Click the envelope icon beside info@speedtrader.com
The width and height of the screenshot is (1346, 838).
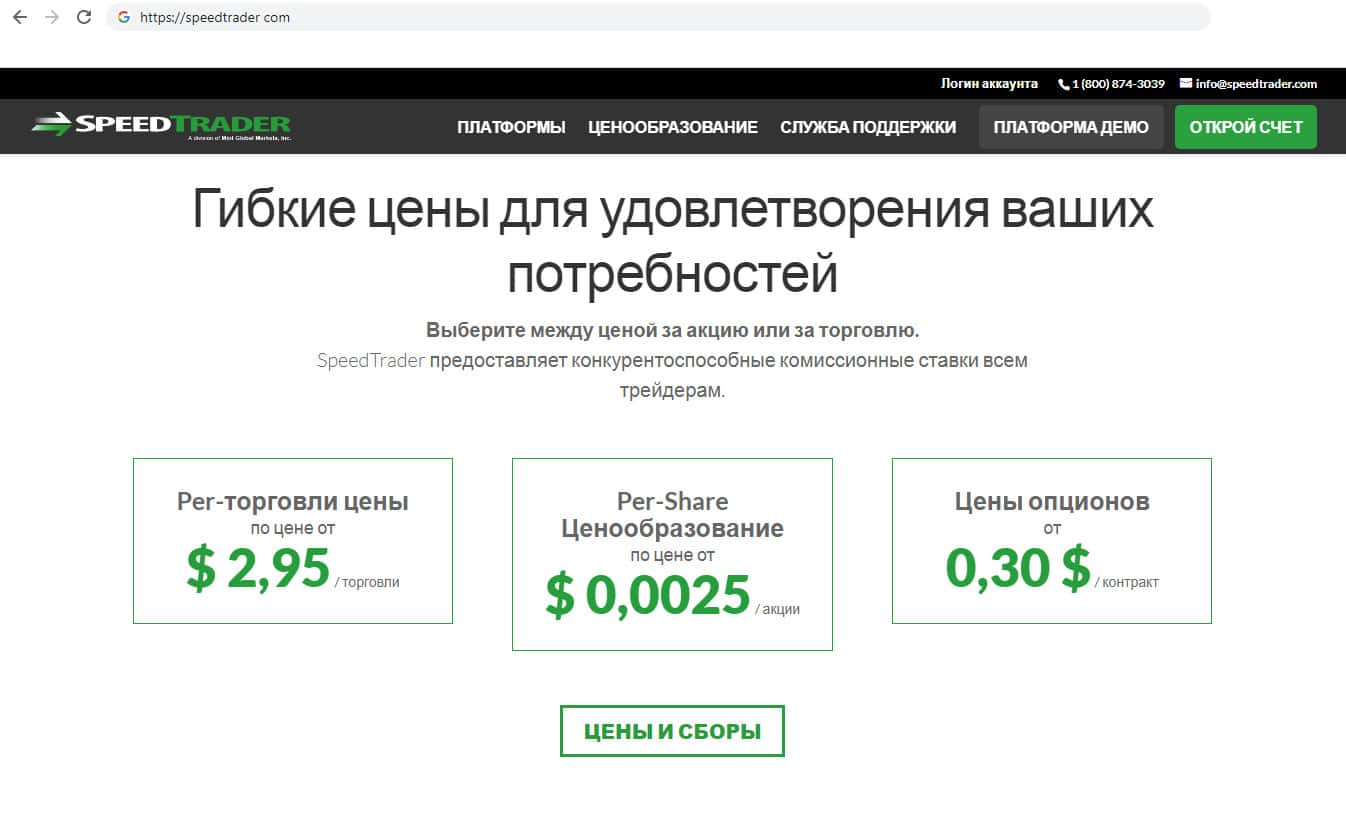1186,83
